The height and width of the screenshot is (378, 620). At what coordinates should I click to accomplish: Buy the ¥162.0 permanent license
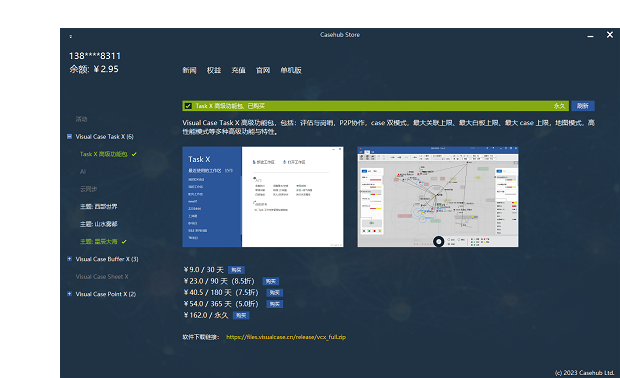241,315
